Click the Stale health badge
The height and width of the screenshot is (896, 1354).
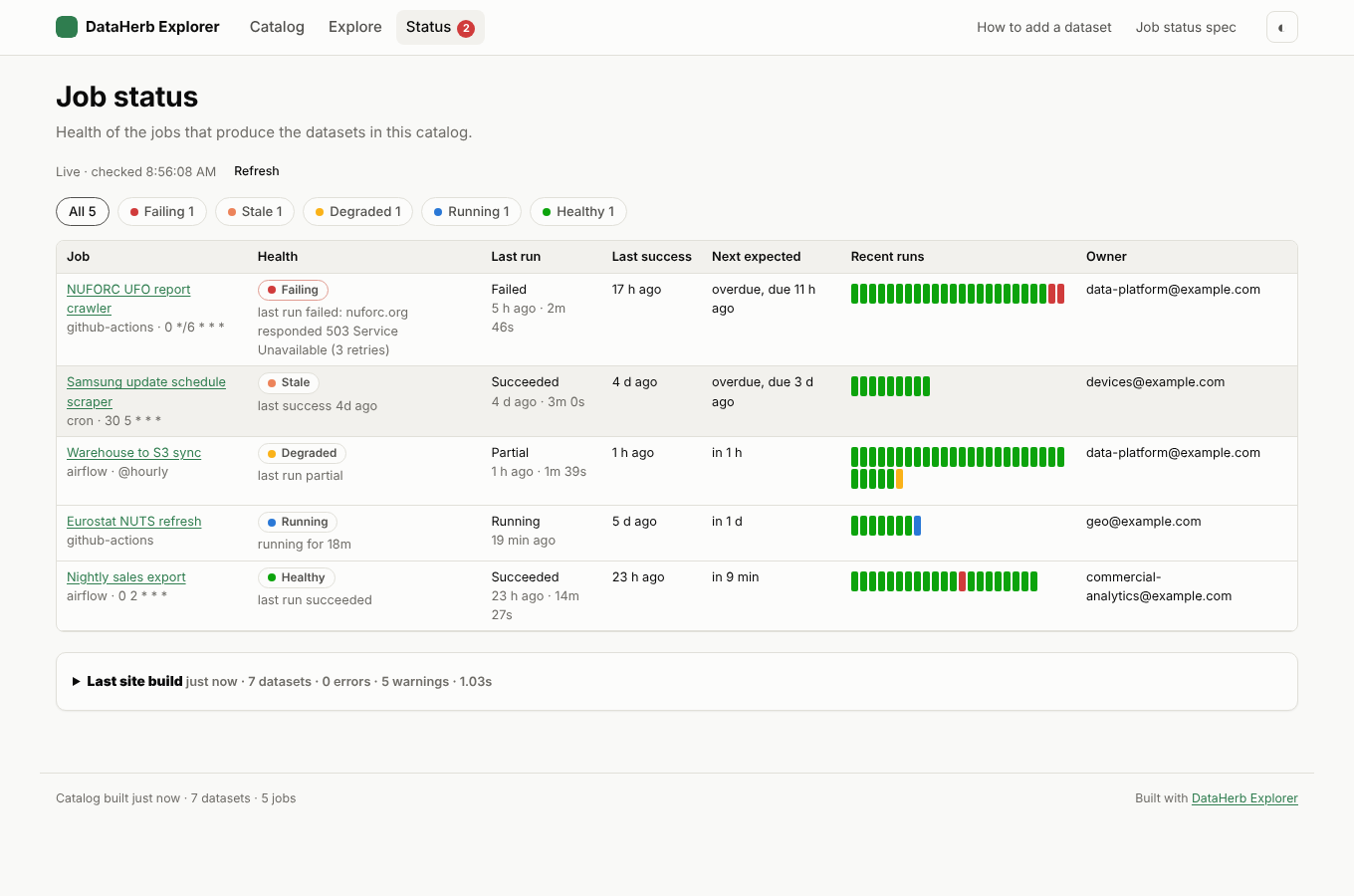tap(289, 382)
